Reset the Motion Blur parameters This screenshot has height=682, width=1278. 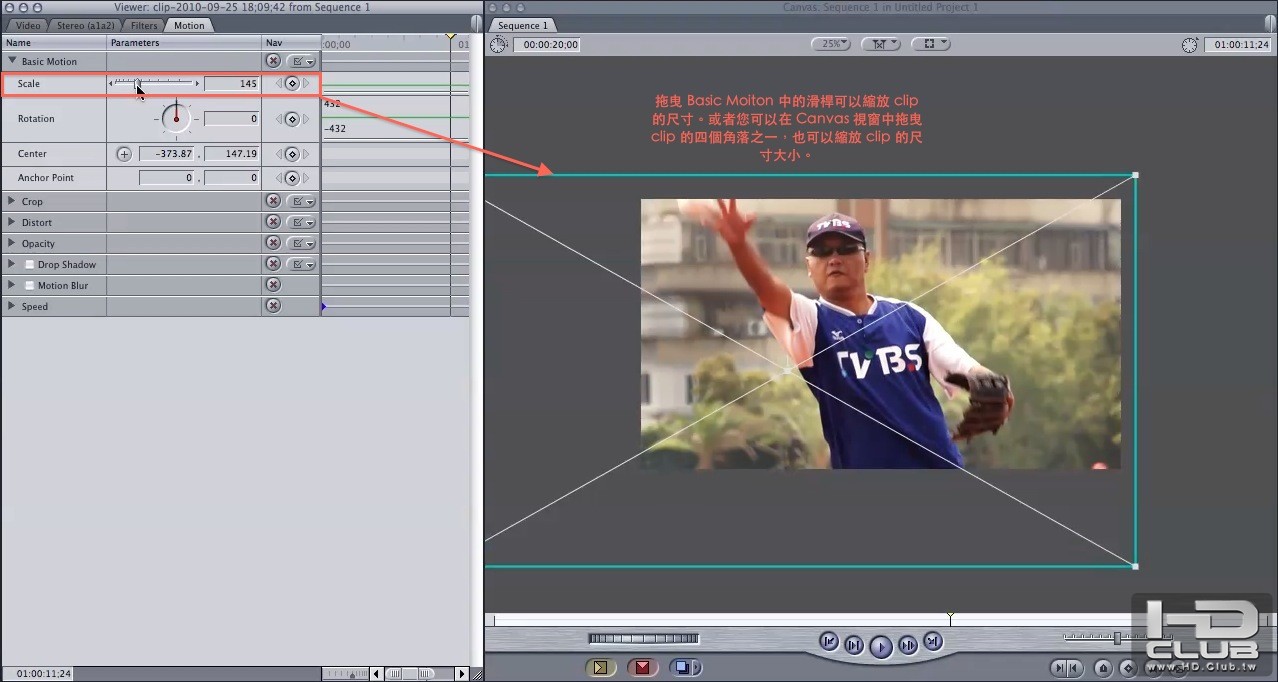[273, 285]
